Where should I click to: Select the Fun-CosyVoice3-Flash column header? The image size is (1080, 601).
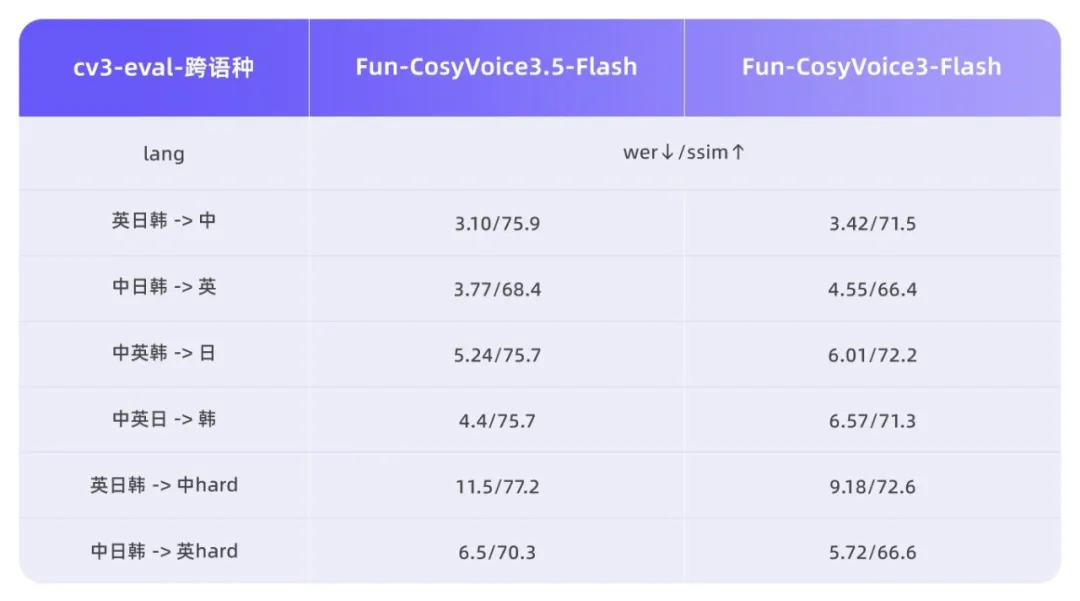pos(871,68)
